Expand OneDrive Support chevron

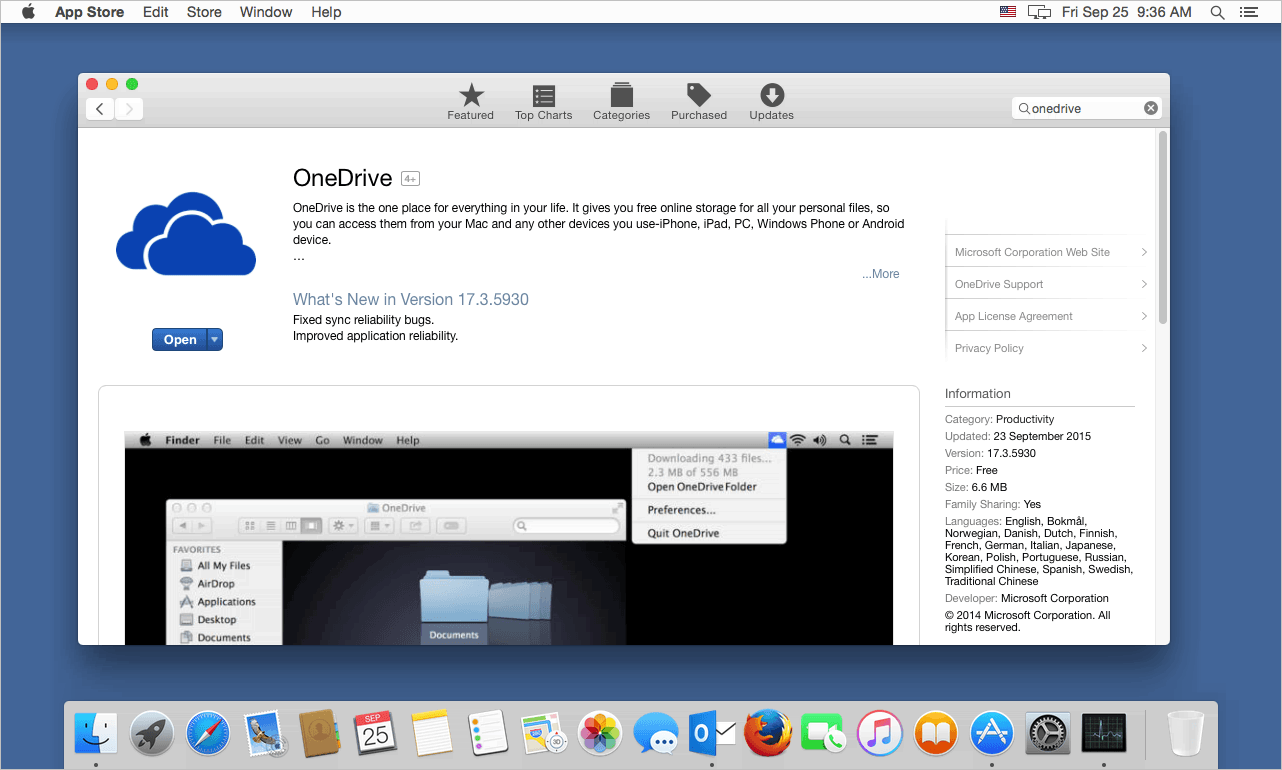click(1144, 284)
